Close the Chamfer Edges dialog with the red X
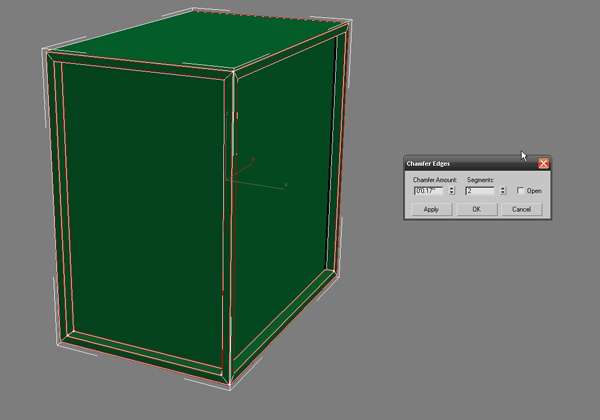The height and width of the screenshot is (420, 600). (543, 163)
